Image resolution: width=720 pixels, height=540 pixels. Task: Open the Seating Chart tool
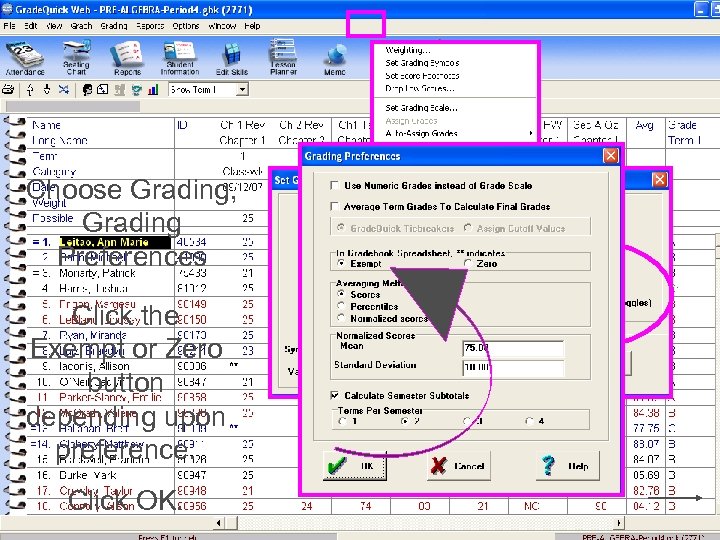[76, 58]
